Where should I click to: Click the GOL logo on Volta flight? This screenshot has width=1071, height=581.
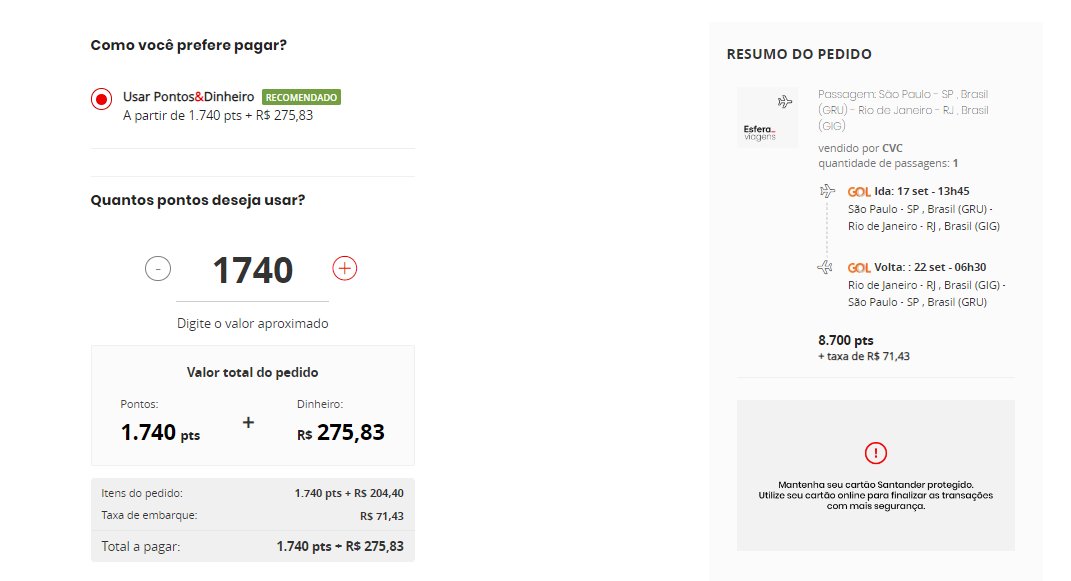point(859,268)
